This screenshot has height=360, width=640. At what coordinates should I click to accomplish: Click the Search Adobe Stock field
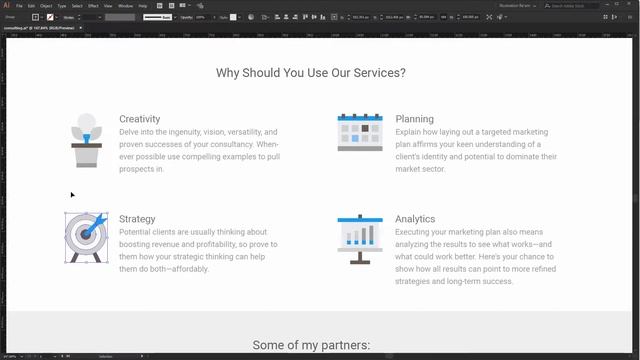(572, 6)
